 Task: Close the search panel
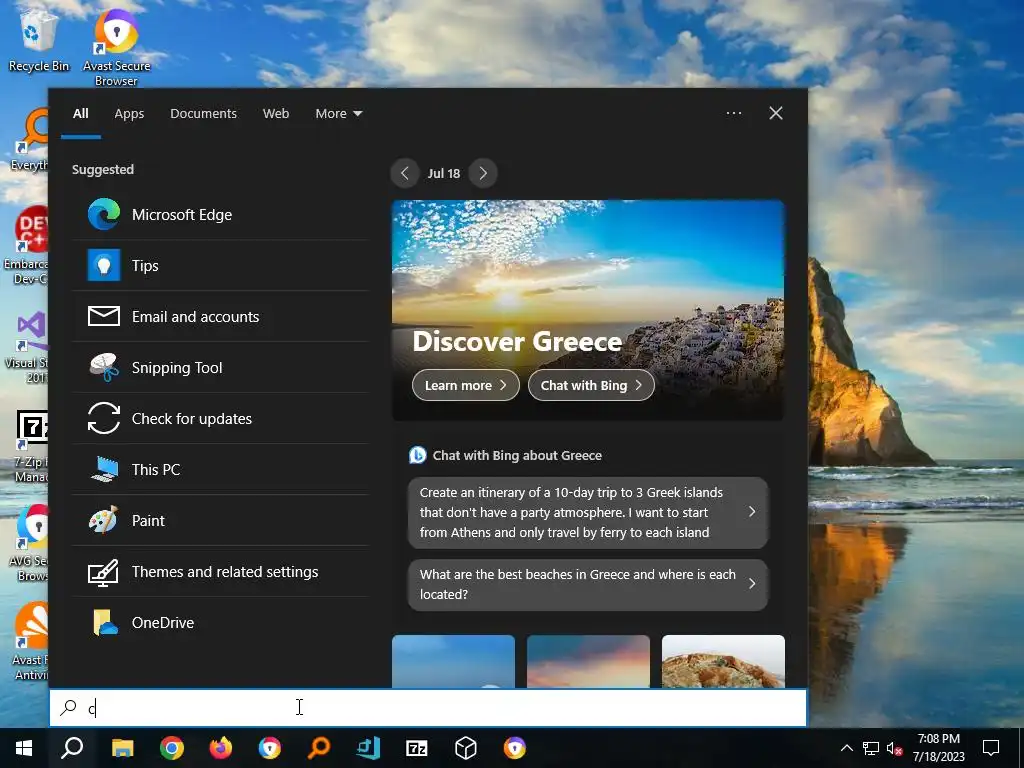point(776,113)
